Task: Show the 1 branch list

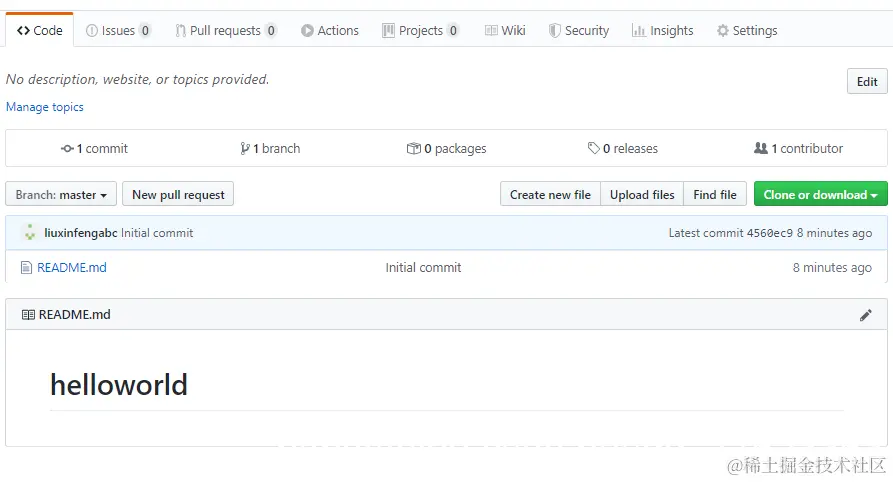Action: [270, 148]
